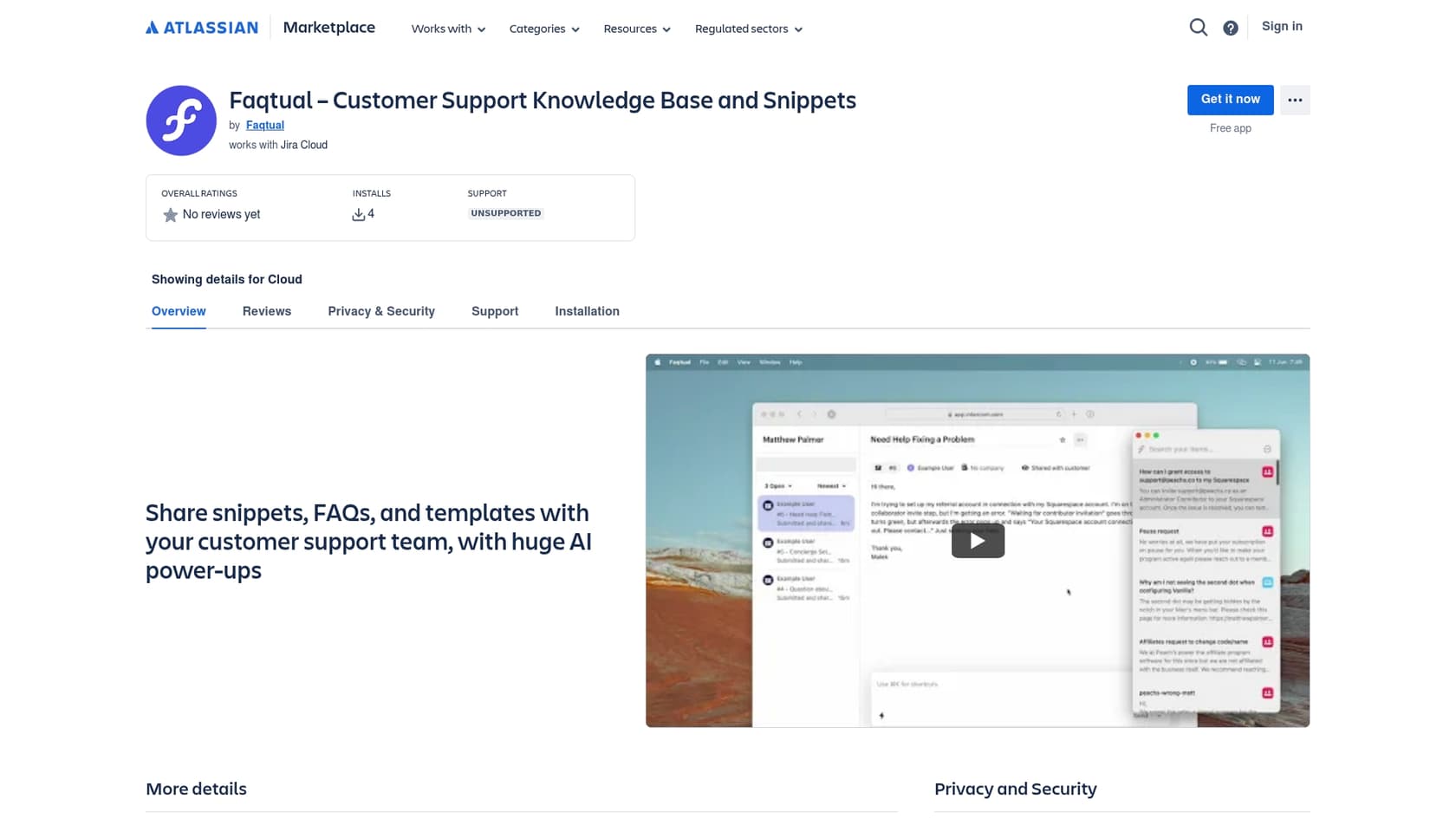The image size is (1456, 819).
Task: Open the Privacy & Security tab
Action: [x=381, y=311]
